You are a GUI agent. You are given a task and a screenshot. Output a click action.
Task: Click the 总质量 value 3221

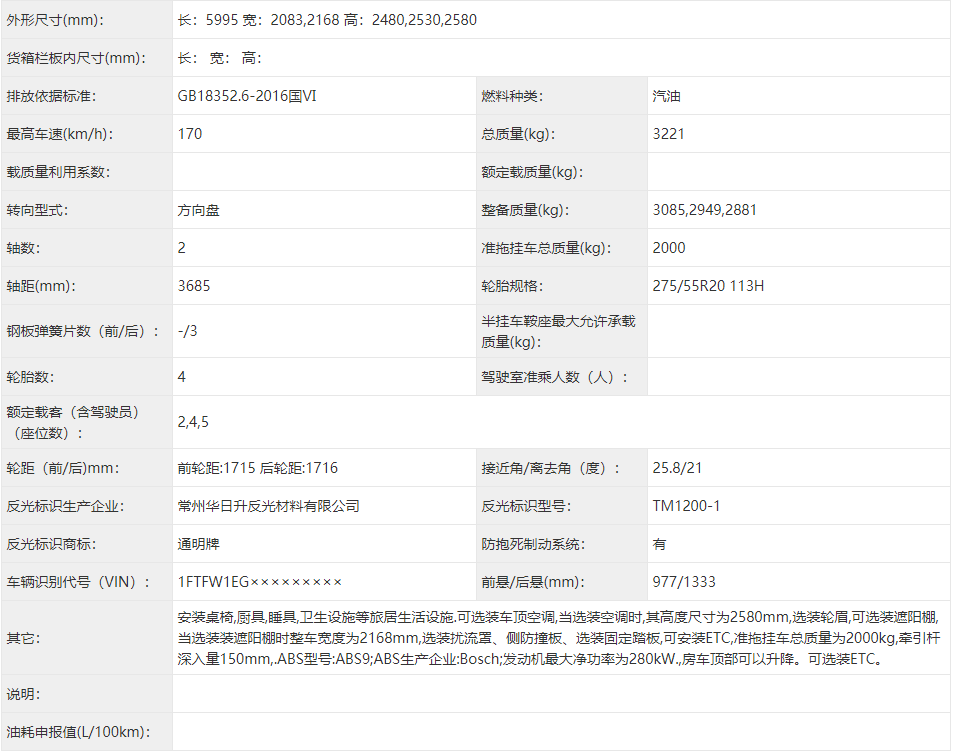(668, 134)
